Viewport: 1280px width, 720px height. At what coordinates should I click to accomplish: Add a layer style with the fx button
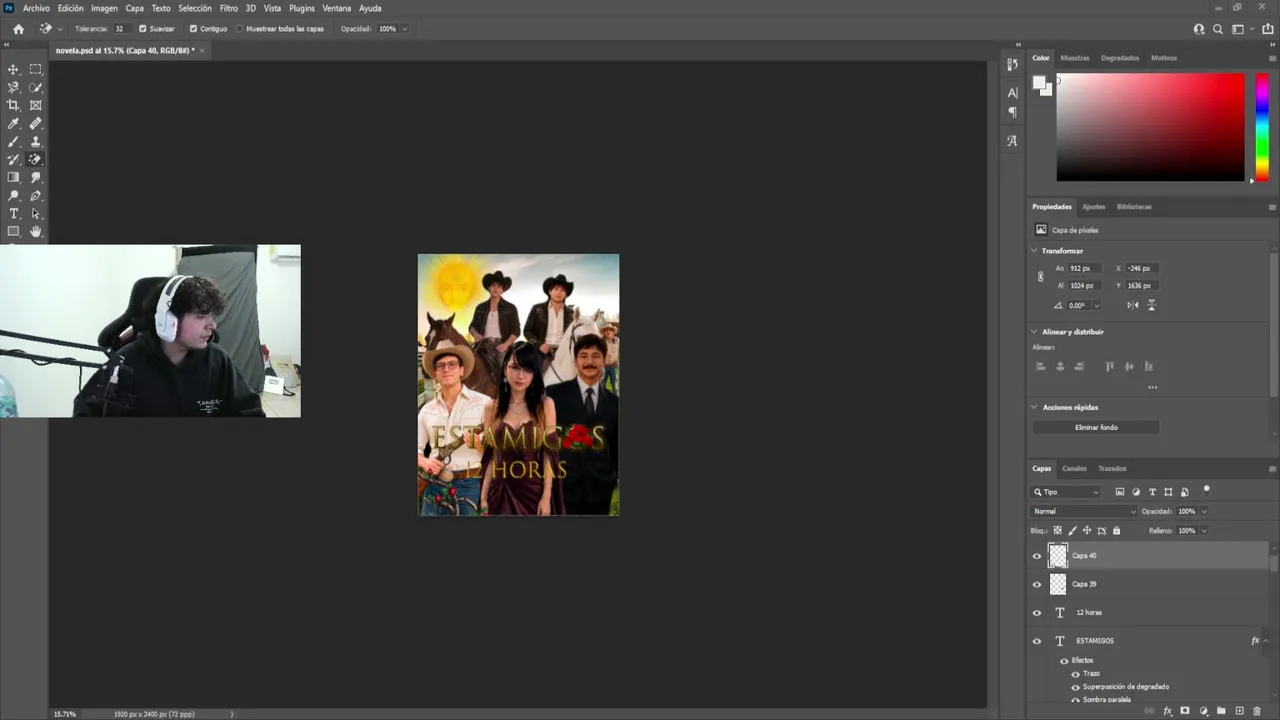(1167, 711)
